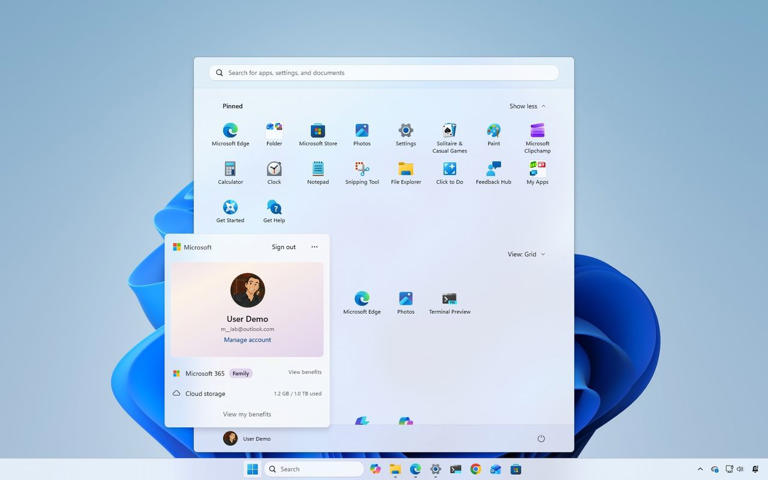Screen dimensions: 768x480
Task: Open network and volume quick settings
Action: tap(734, 469)
